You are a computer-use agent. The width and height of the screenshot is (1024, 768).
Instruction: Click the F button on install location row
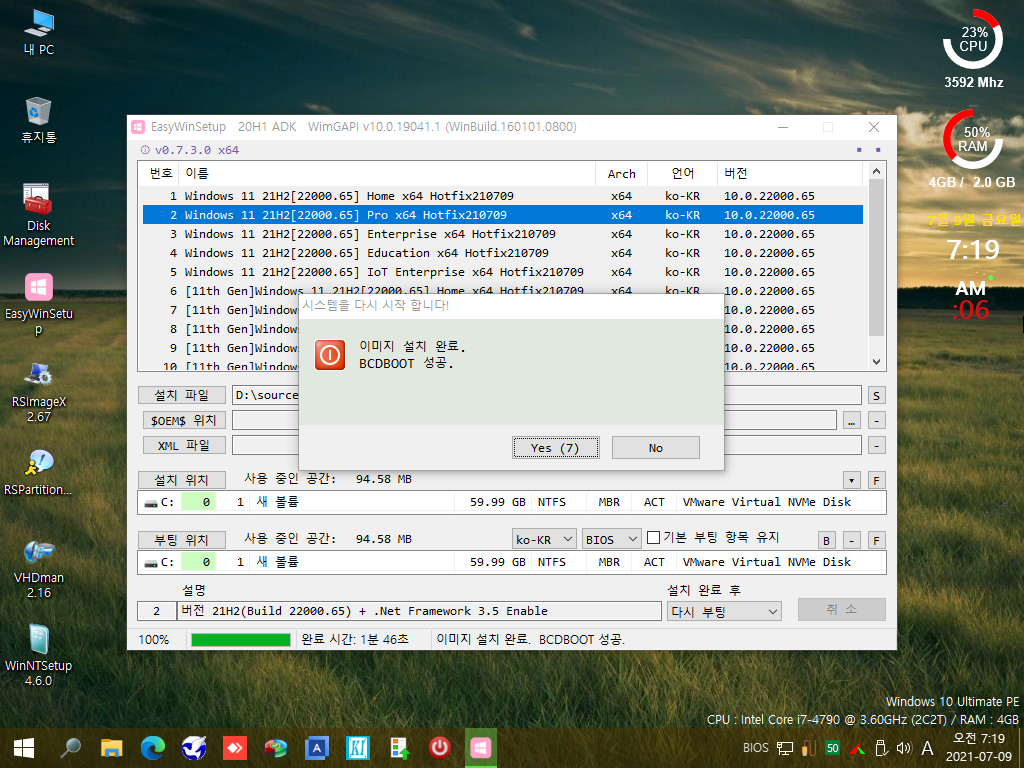[876, 481]
